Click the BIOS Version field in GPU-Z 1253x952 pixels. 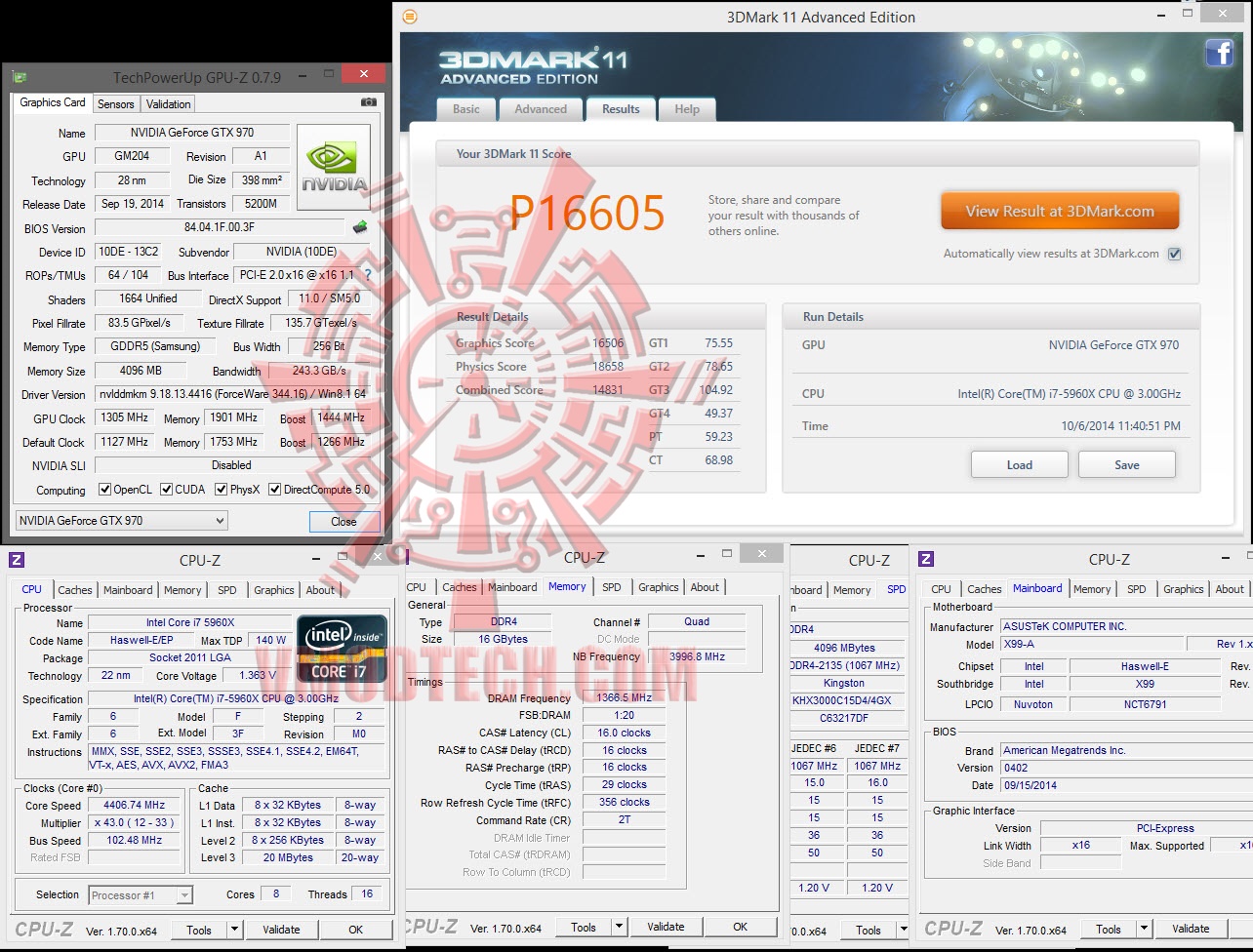point(220,228)
